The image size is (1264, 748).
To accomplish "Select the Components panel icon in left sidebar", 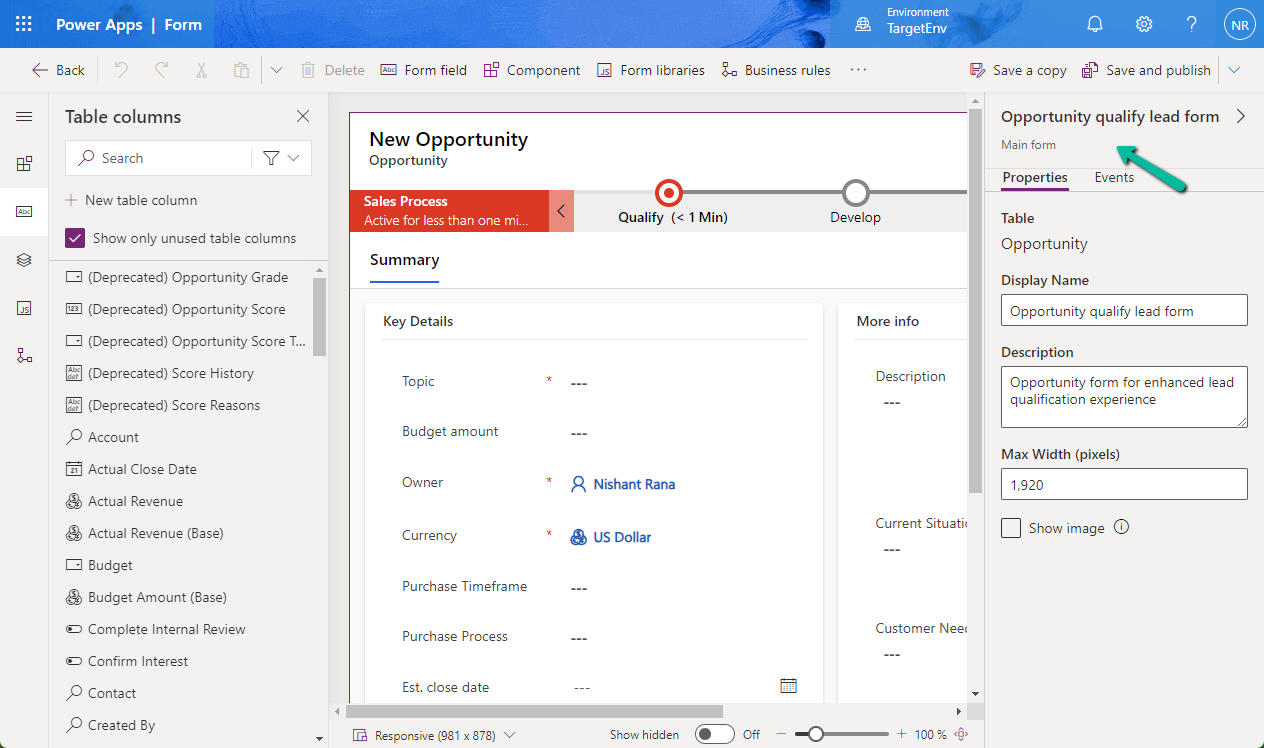I will [24, 164].
